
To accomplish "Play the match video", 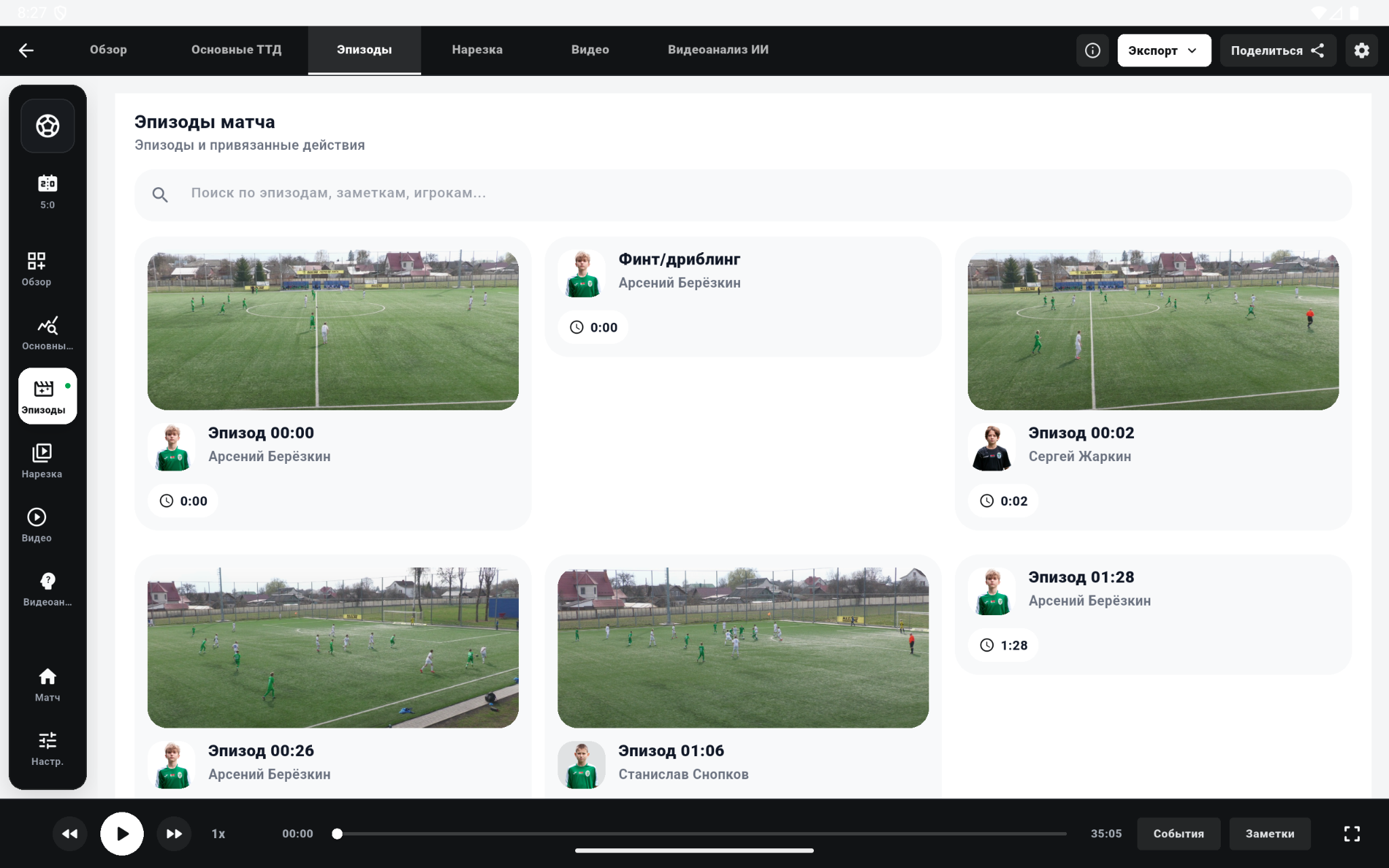I will pos(122,833).
